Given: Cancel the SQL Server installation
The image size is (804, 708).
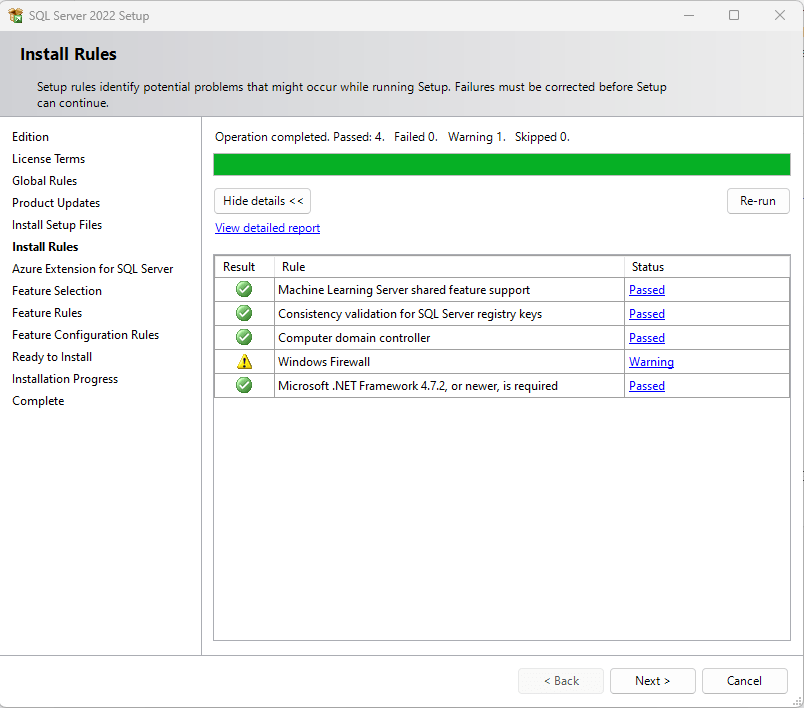Looking at the screenshot, I should tap(744, 680).
